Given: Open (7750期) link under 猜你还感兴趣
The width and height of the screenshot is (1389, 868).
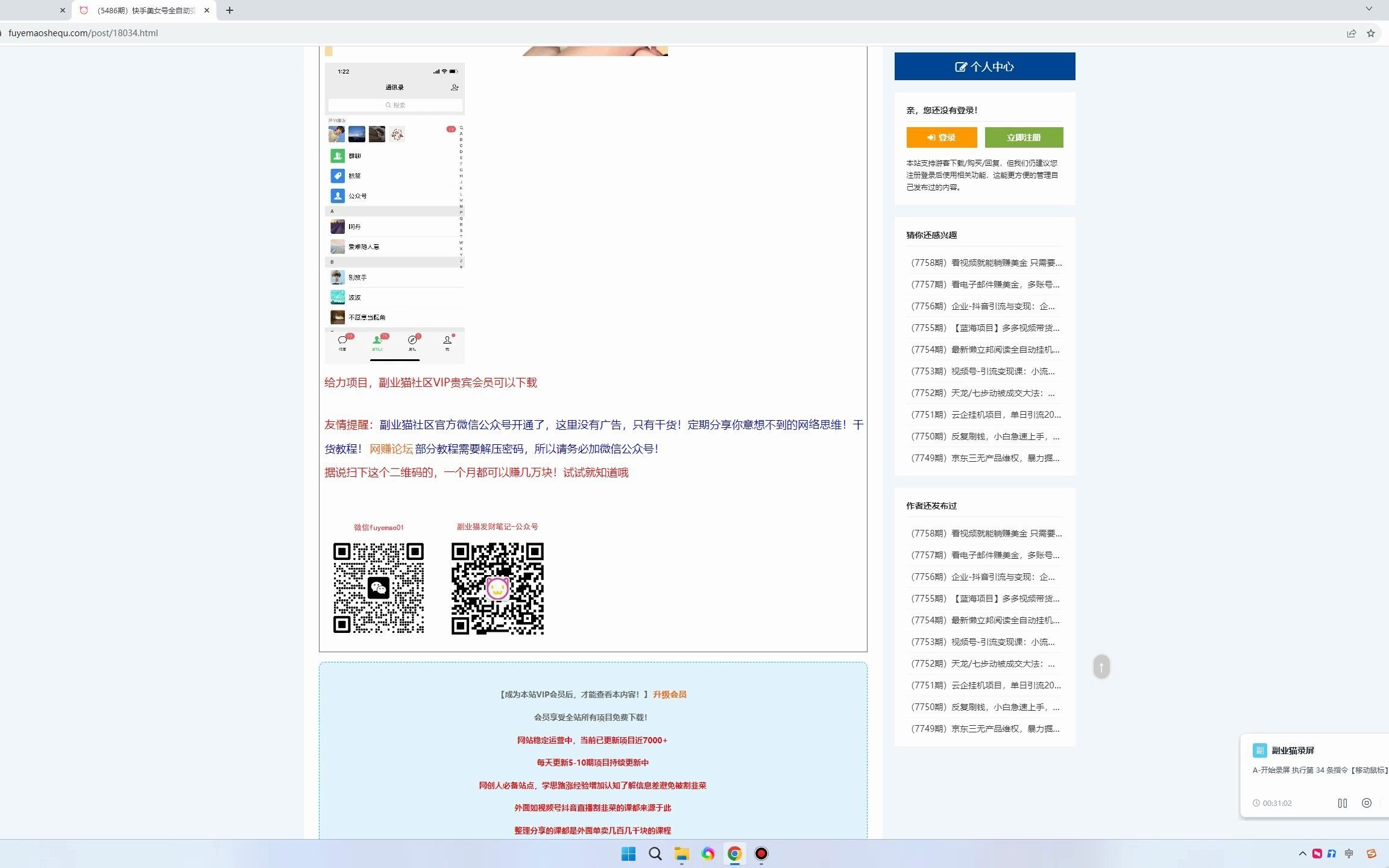Looking at the screenshot, I should coord(985,436).
